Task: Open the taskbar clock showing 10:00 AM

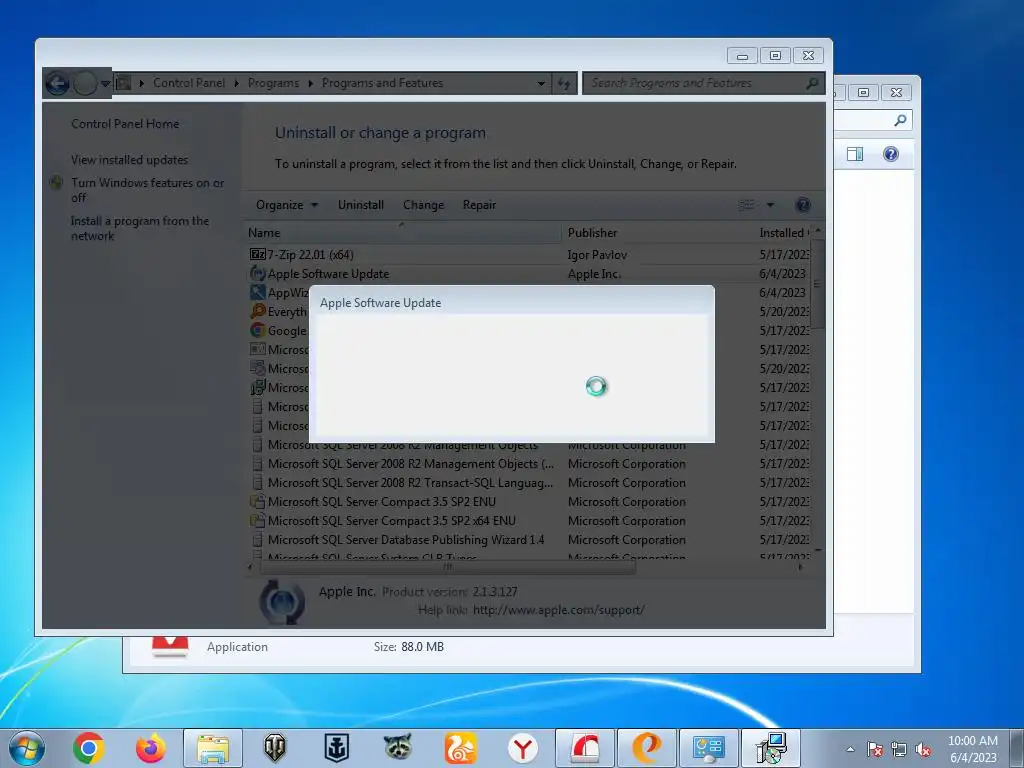Action: pyautogui.click(x=972, y=749)
